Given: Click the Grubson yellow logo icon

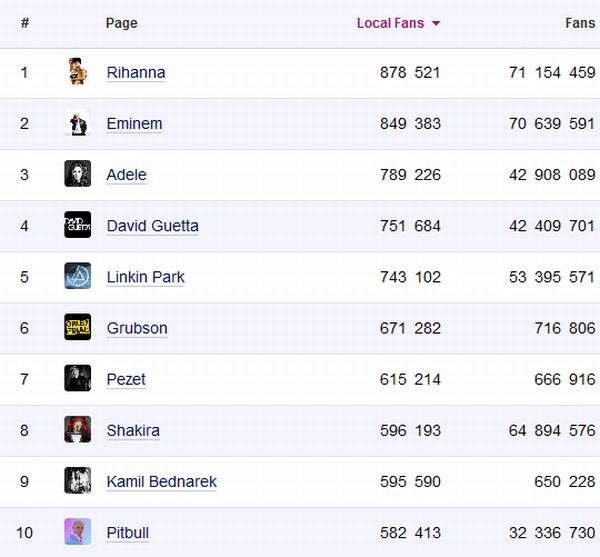Looking at the screenshot, I should click(x=78, y=327).
